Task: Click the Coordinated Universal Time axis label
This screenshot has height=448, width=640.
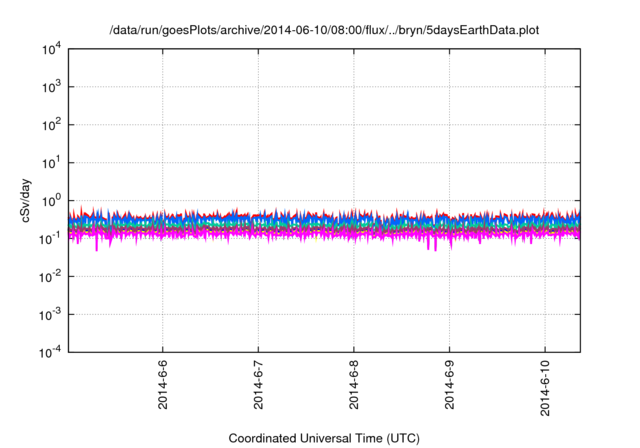Action: click(324, 438)
